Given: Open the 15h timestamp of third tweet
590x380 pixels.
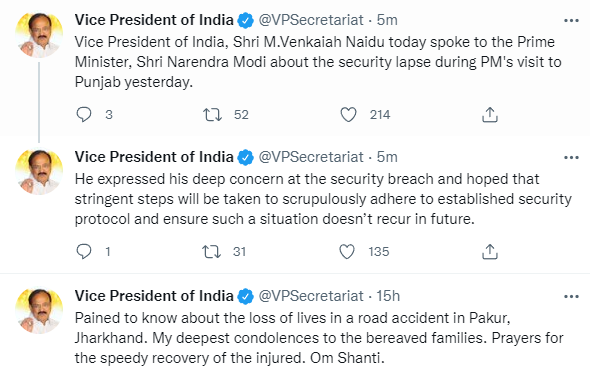Looking at the screenshot, I should coord(388,296).
